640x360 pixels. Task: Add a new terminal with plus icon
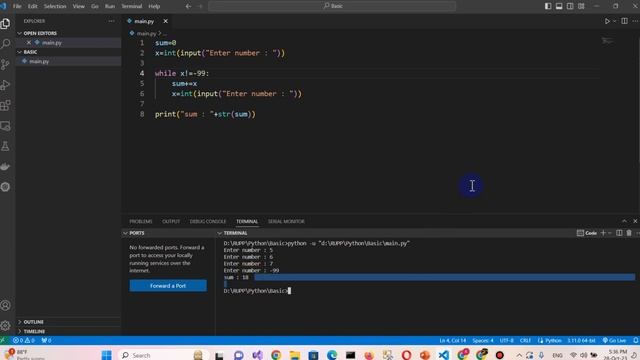point(603,233)
